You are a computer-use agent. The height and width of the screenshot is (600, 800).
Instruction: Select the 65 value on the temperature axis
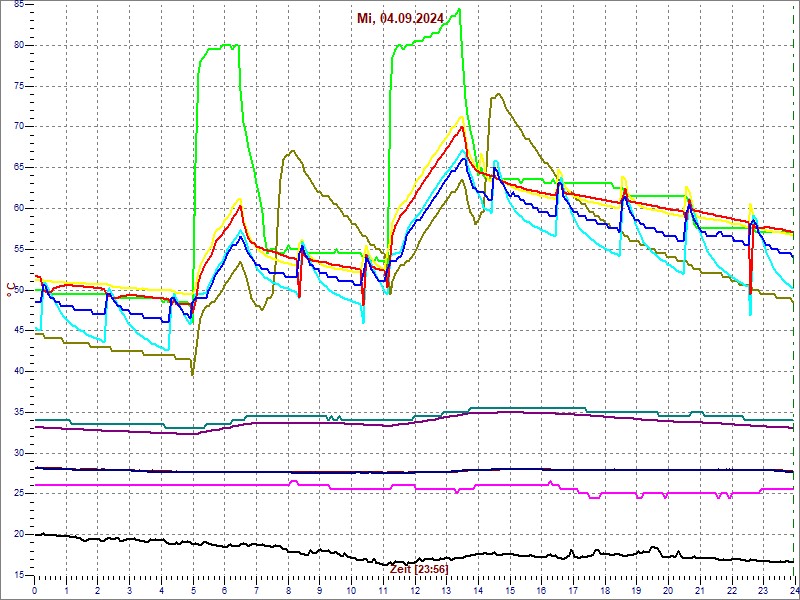click(18, 167)
